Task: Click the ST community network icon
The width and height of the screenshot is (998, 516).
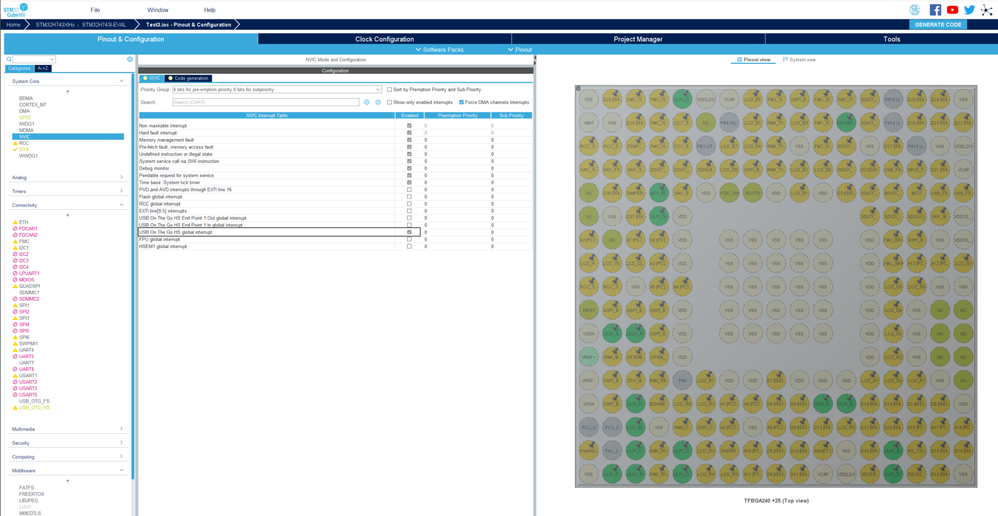Action: pyautogui.click(x=986, y=10)
